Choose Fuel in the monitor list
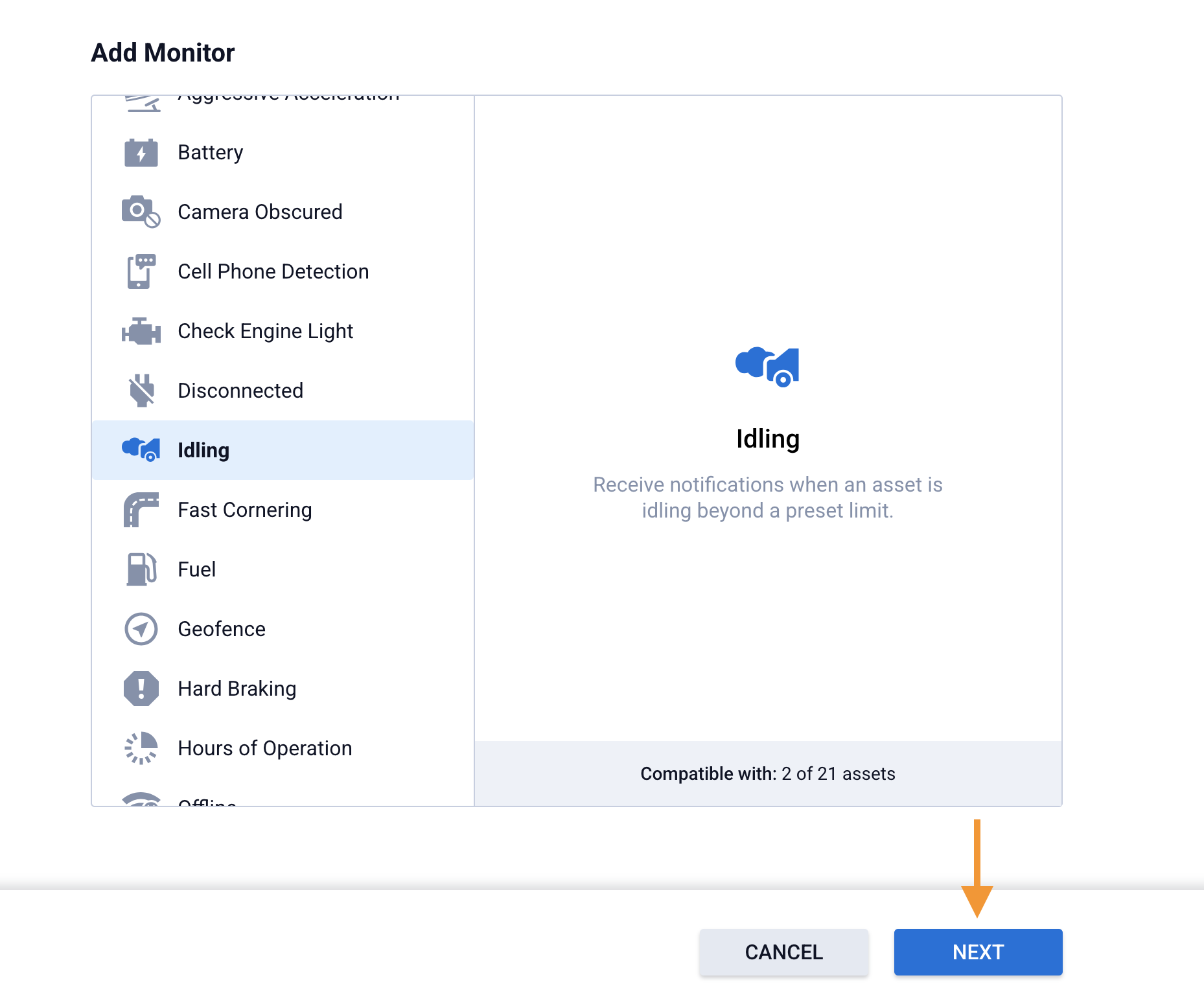 tap(196, 569)
